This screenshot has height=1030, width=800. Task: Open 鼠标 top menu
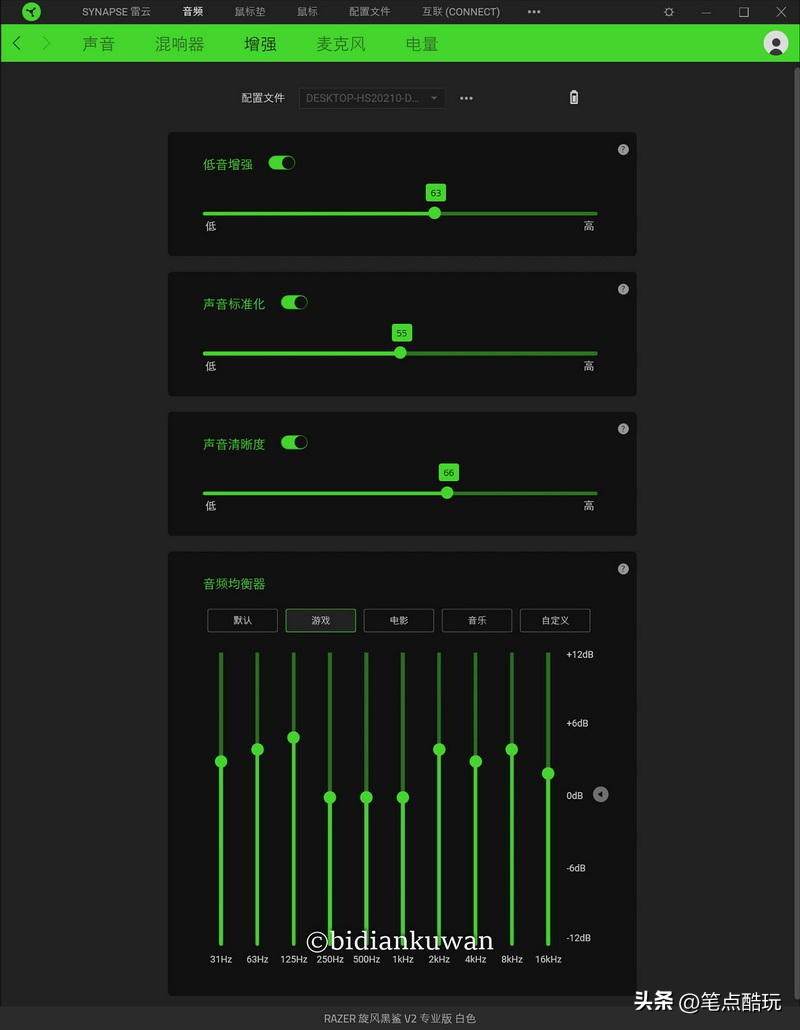[x=307, y=12]
